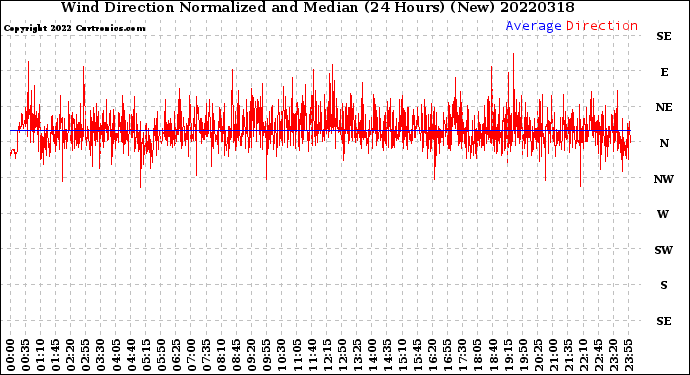690x375 pixels.
Task: Select the 01:10 time axis label
Action: click(x=40, y=355)
